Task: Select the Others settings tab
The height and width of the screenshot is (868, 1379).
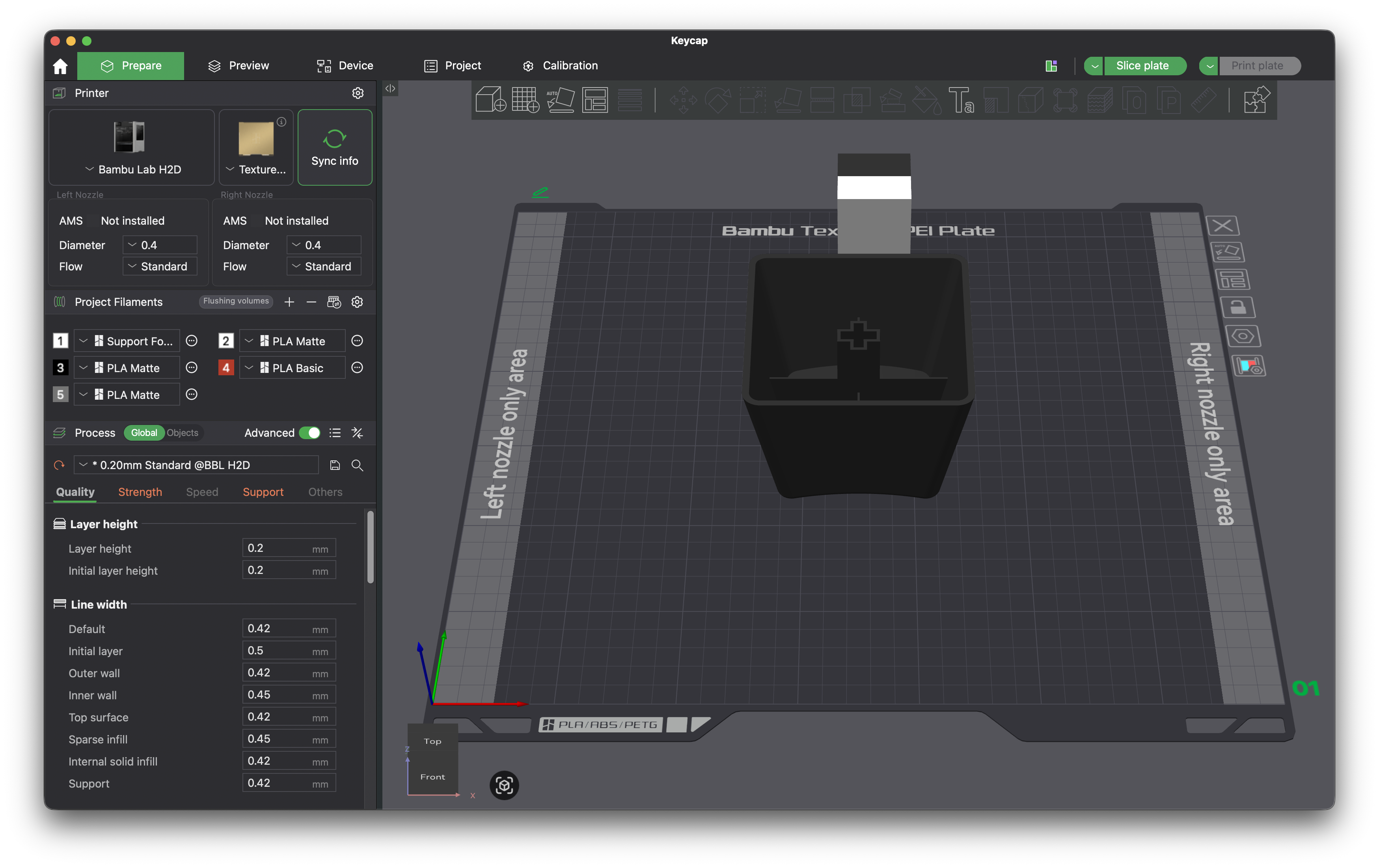Action: pyautogui.click(x=325, y=492)
